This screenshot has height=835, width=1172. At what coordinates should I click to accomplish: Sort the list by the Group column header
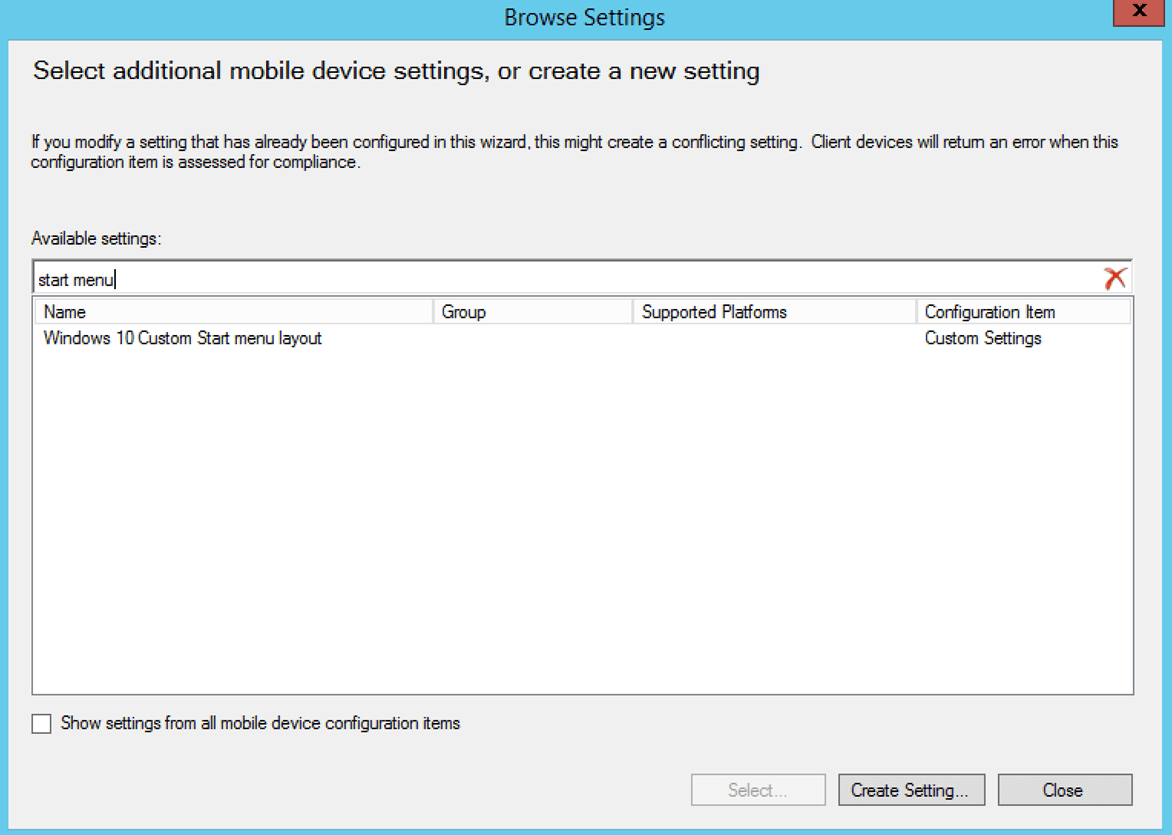pos(533,312)
